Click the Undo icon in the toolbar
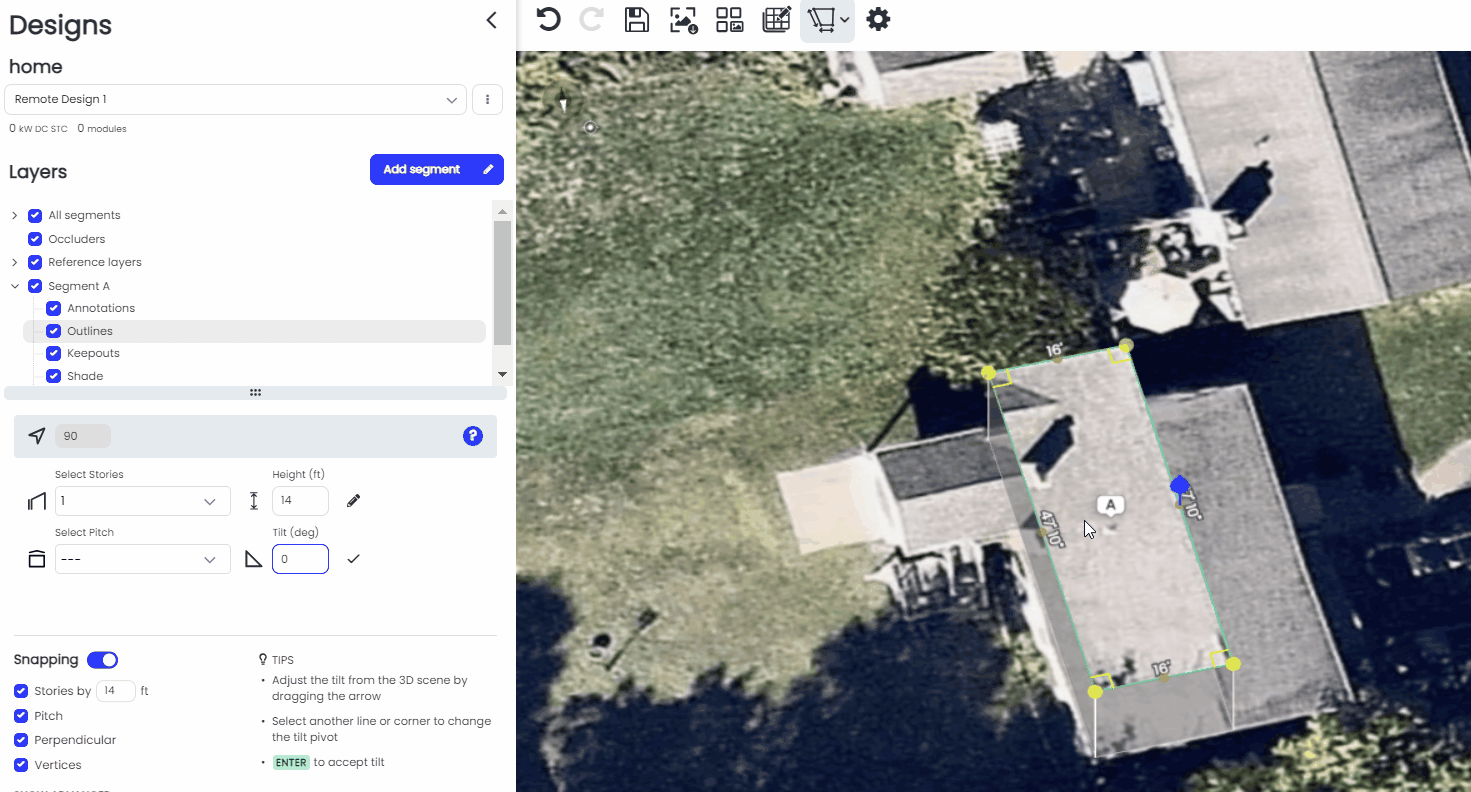 click(548, 19)
